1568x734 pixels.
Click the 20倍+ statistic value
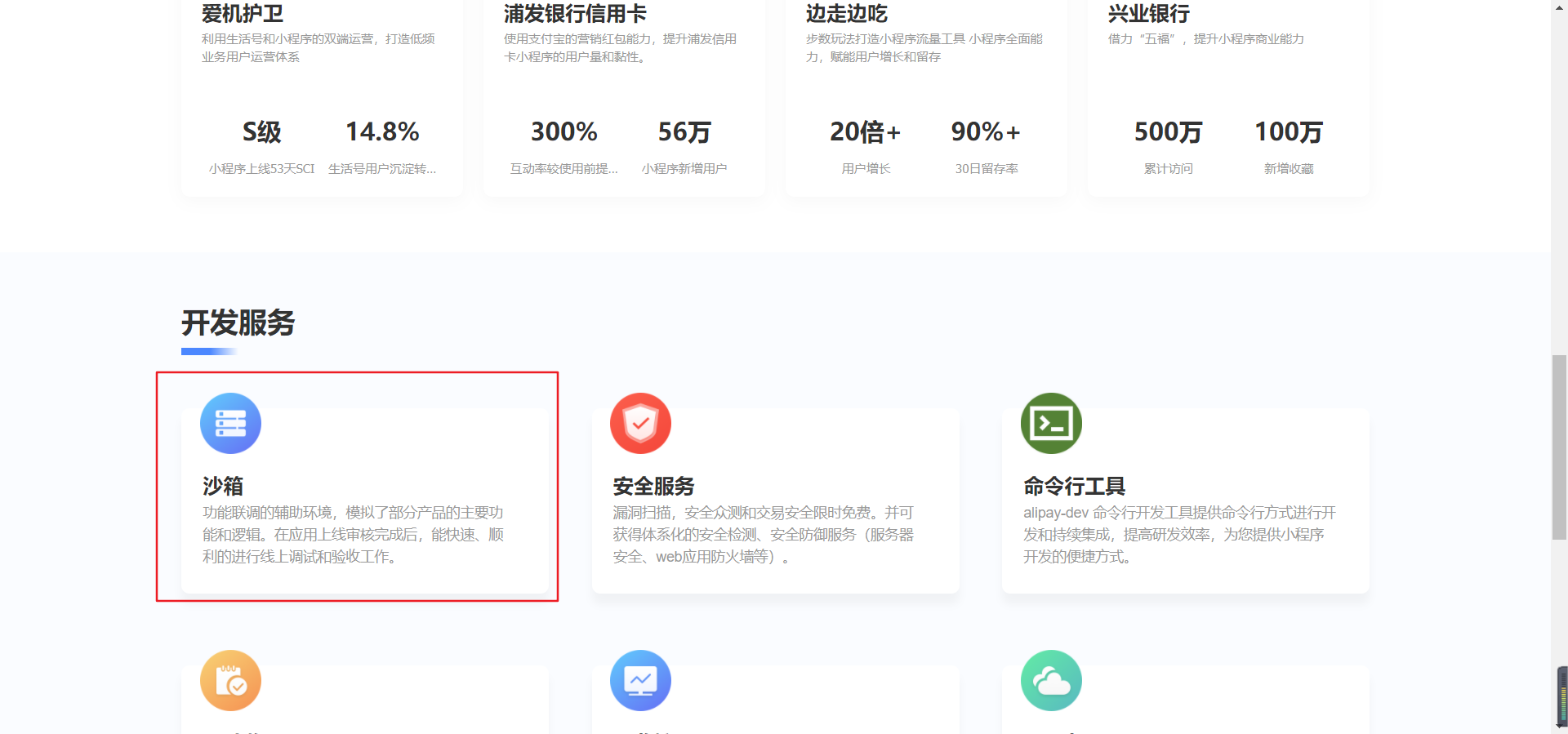[866, 131]
